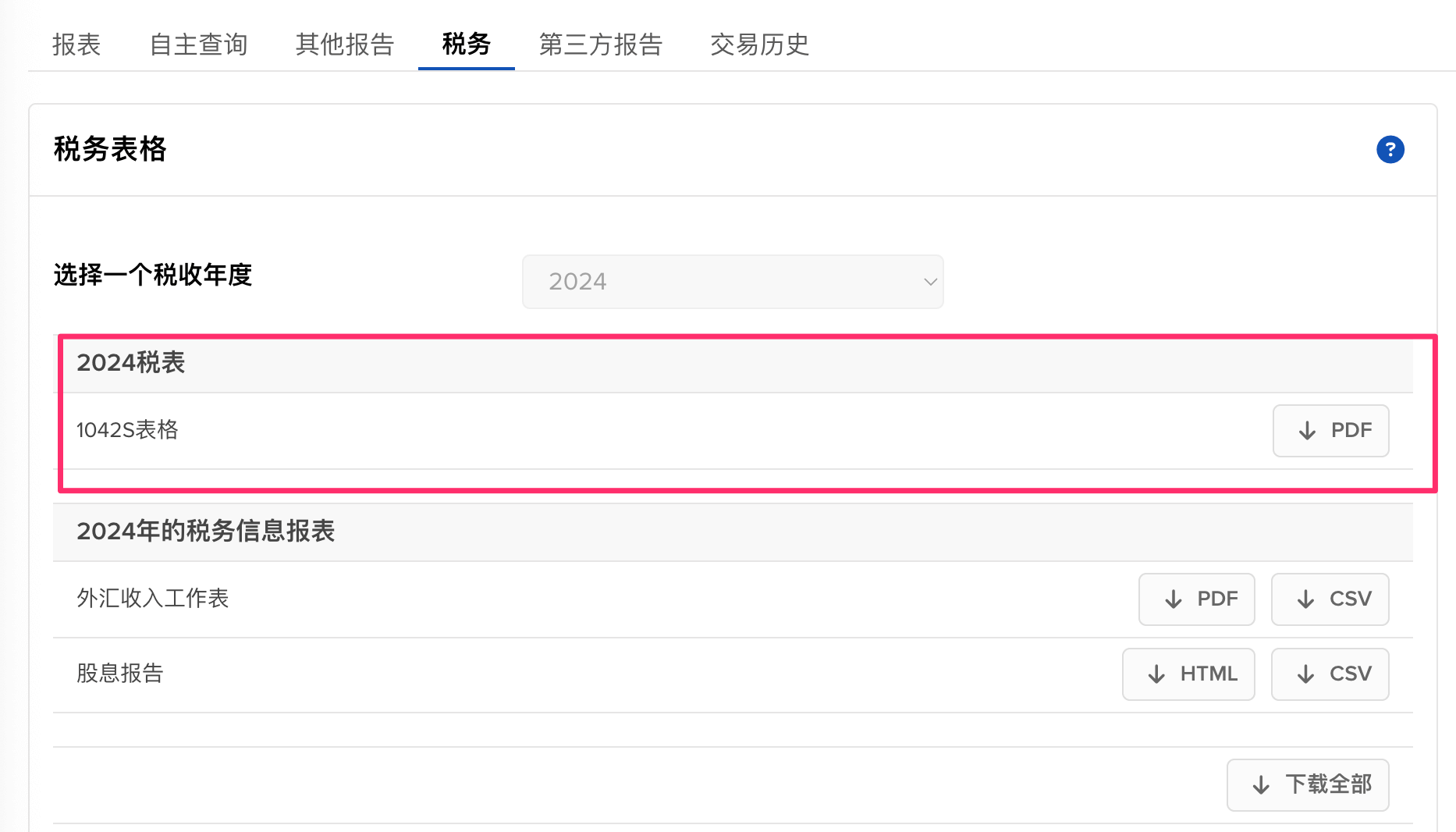The width and height of the screenshot is (1456, 832).
Task: Click the 外汇收入工作表 row label
Action: click(x=153, y=599)
